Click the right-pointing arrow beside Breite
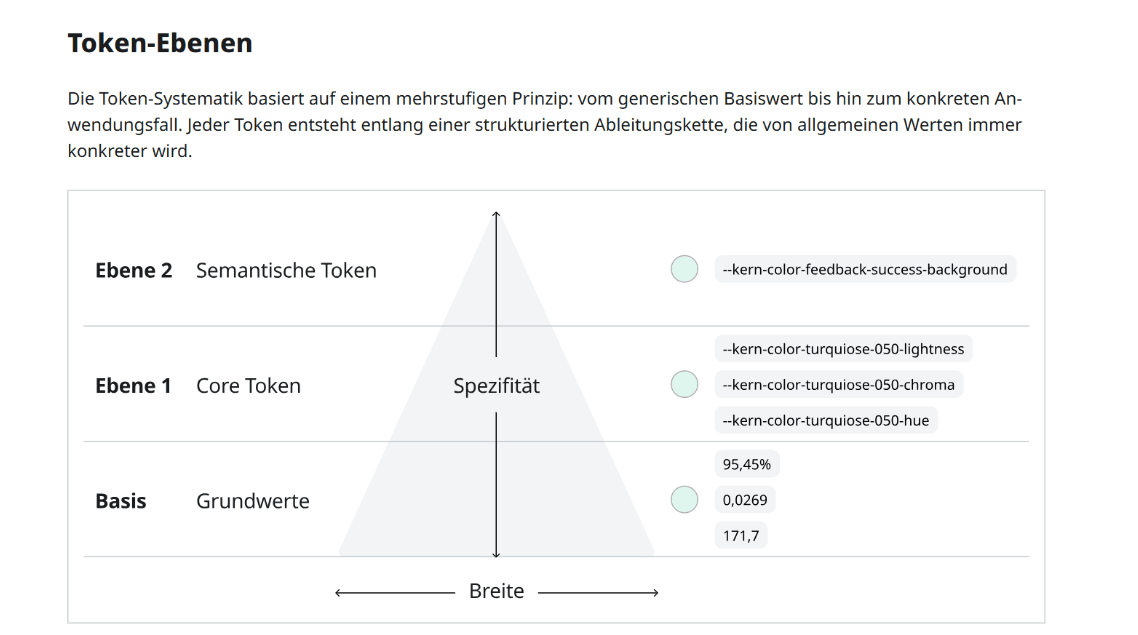The image size is (1138, 635). click(x=598, y=593)
